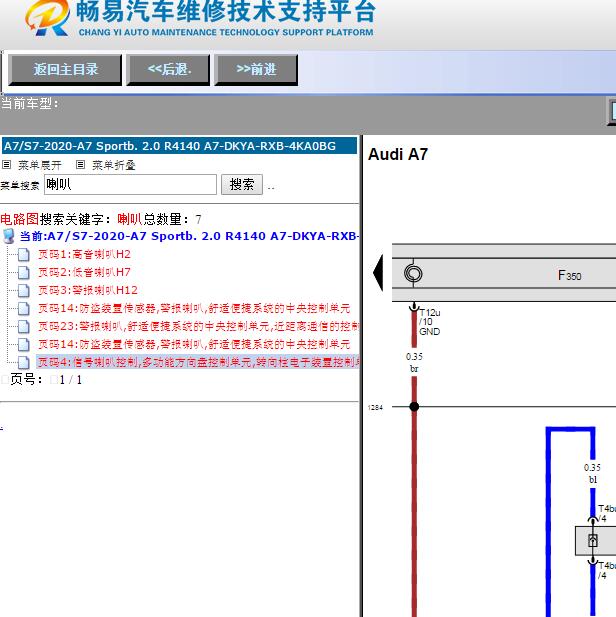
Task: Click the T12u /10 GND connector label
Action: (429, 322)
